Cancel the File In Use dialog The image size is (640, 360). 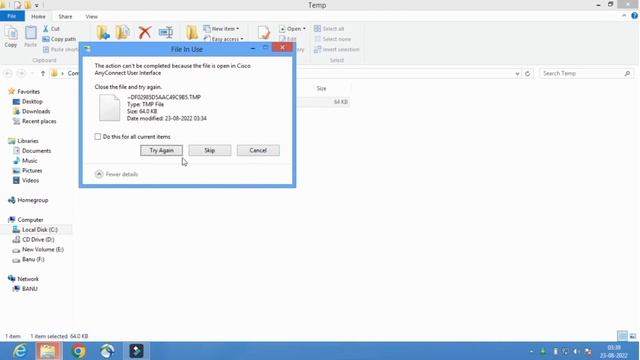click(x=258, y=150)
